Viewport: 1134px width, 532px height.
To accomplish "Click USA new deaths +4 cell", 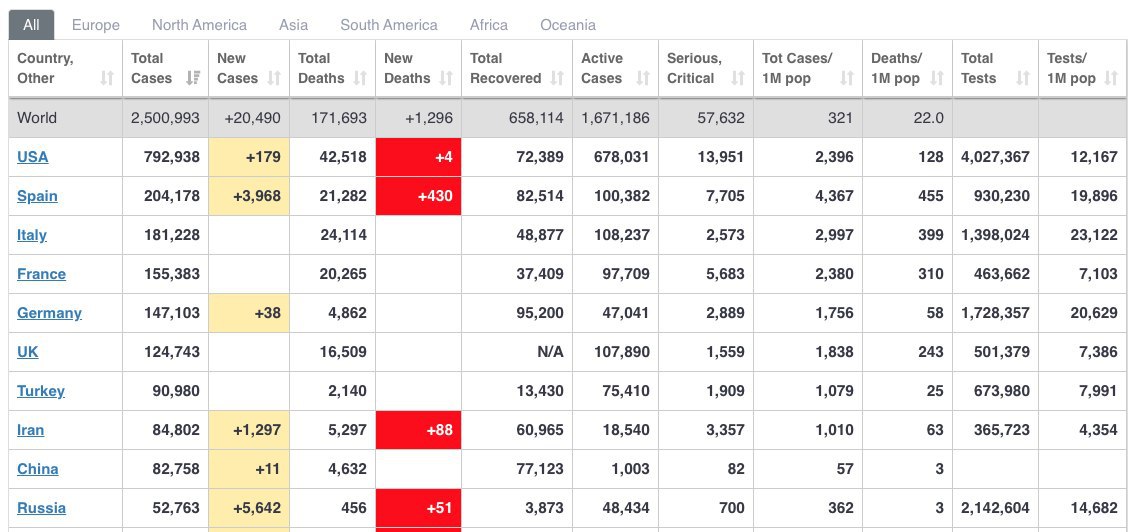I will coord(418,157).
